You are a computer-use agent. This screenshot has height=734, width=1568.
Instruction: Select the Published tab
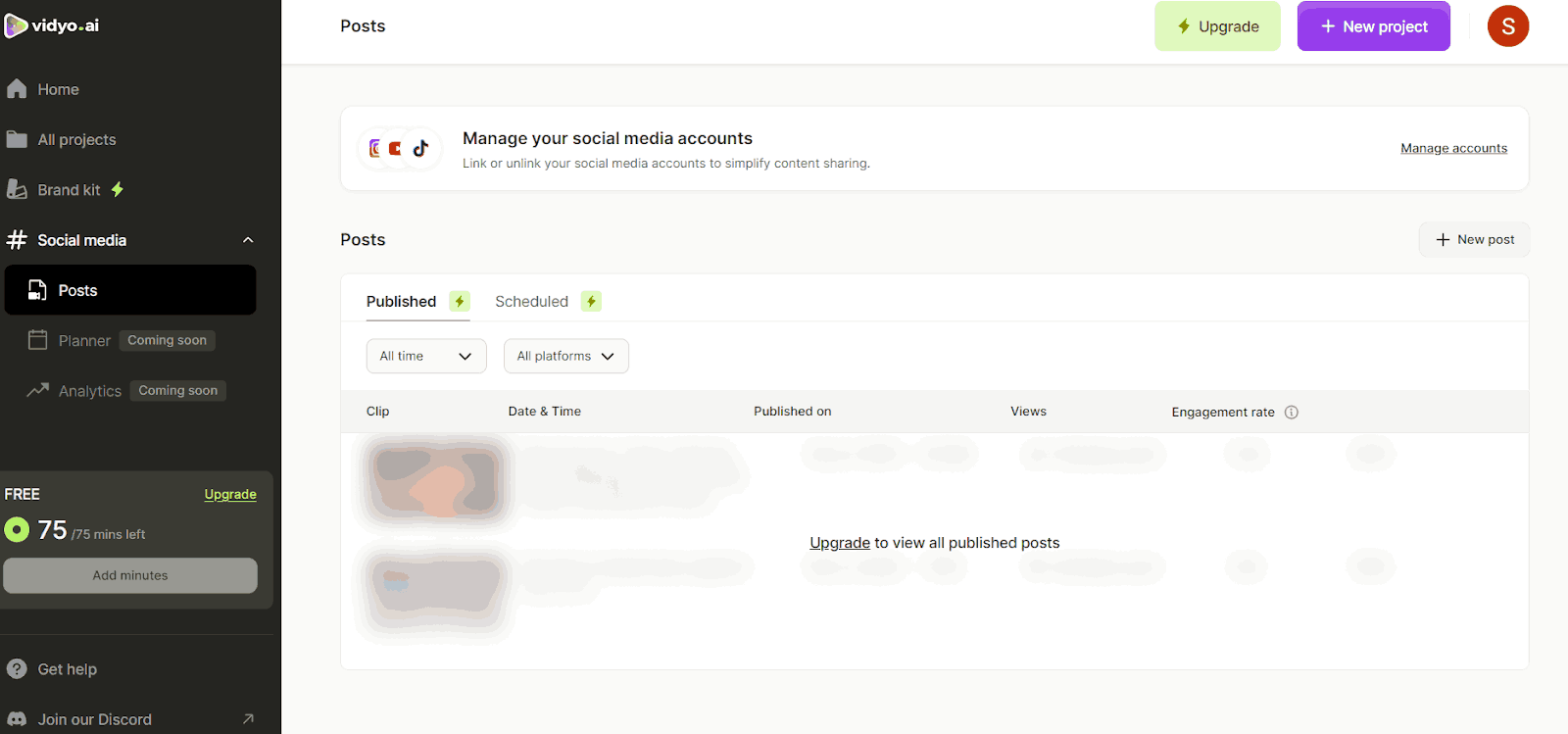(402, 302)
